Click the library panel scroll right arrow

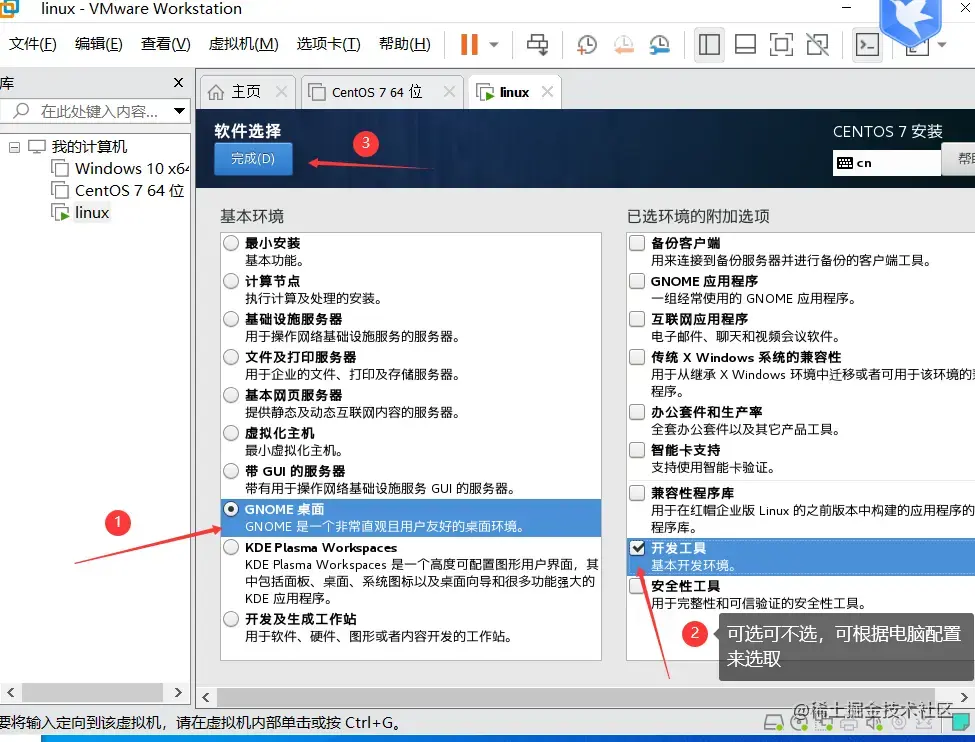178,692
